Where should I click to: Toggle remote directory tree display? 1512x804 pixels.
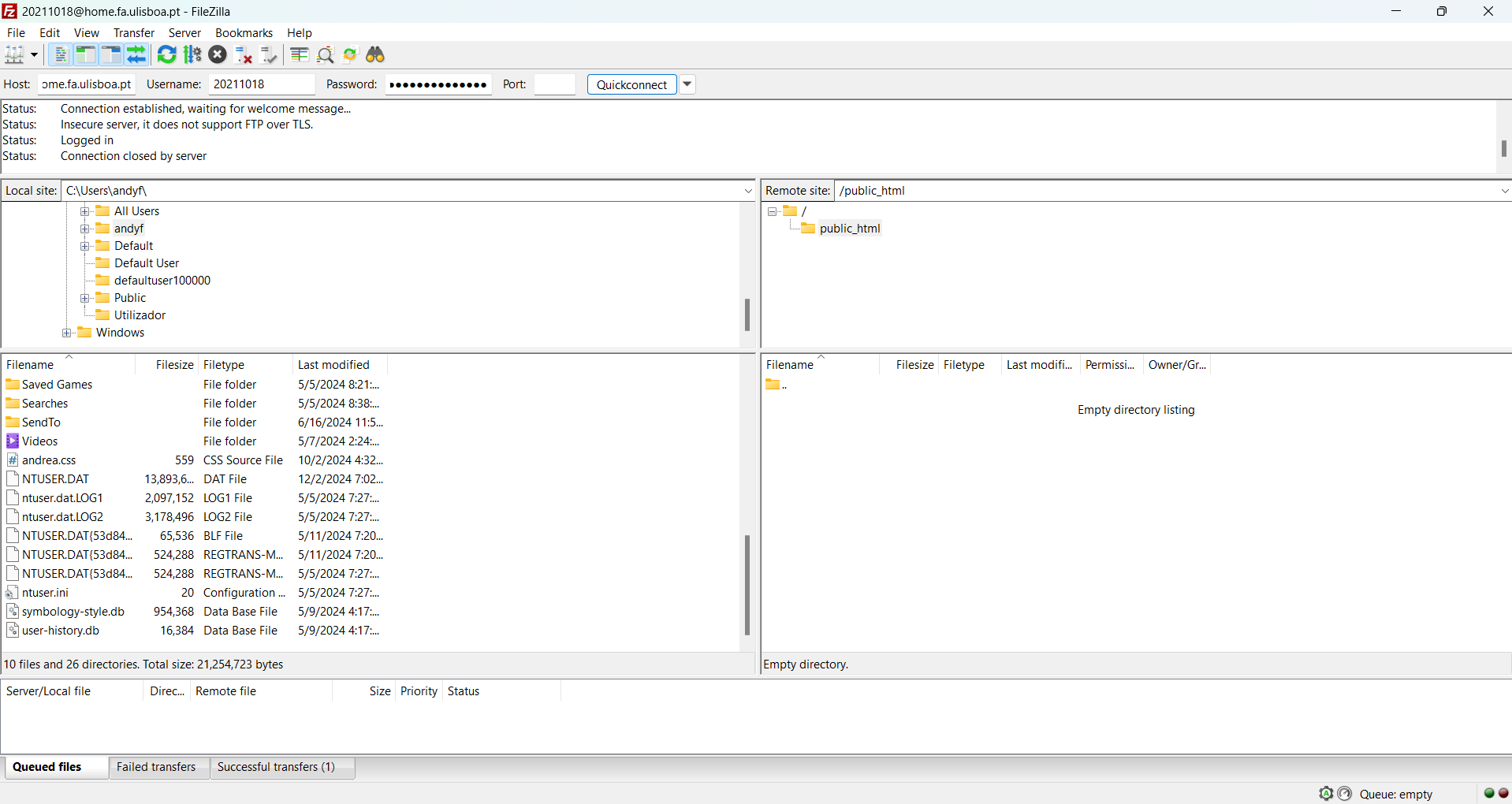coord(111,54)
